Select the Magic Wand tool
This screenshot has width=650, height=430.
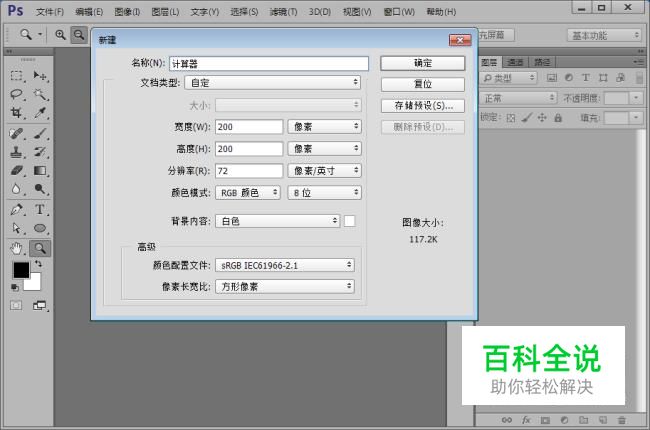coord(40,94)
